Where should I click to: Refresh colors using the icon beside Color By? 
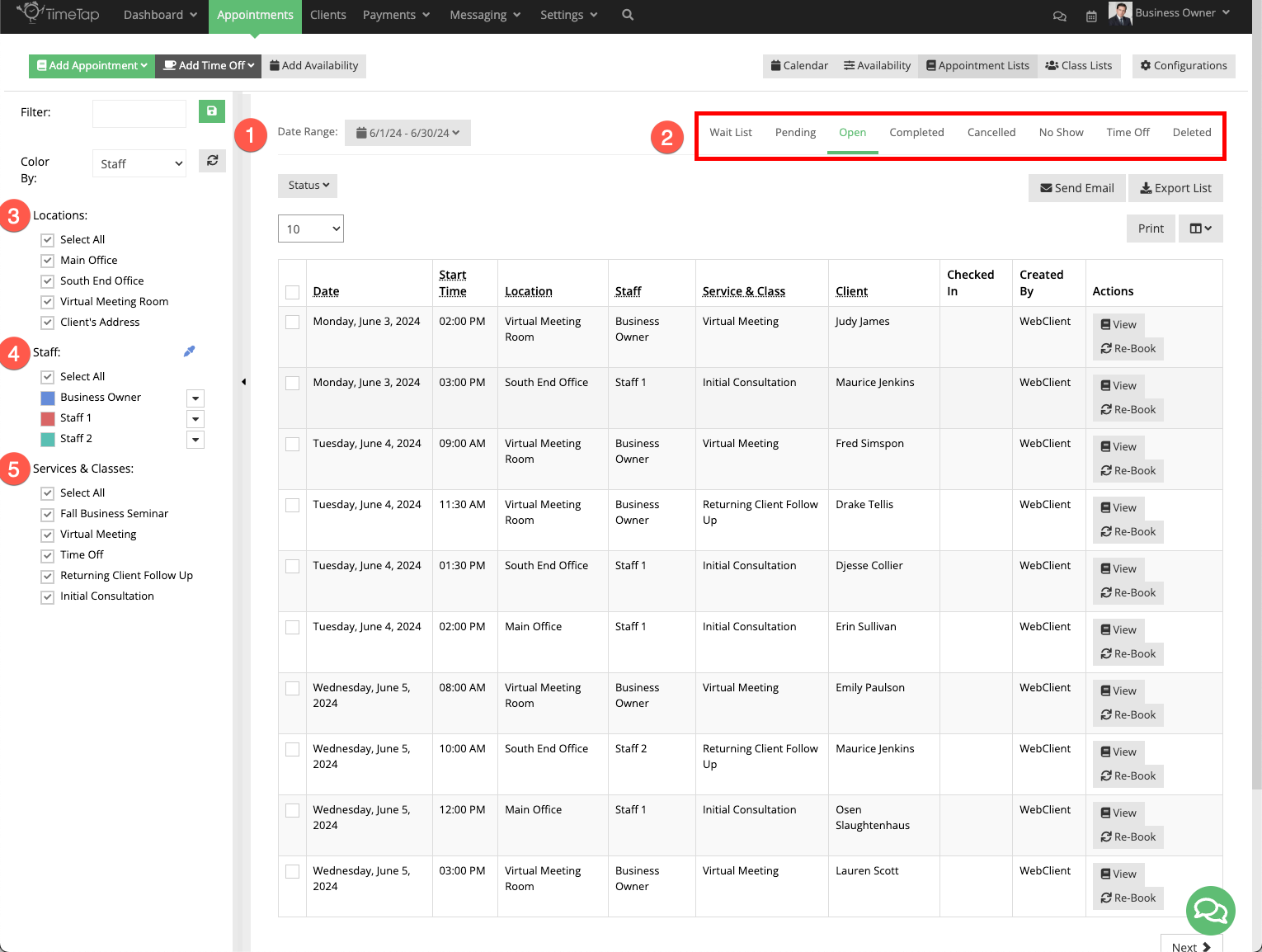[212, 161]
